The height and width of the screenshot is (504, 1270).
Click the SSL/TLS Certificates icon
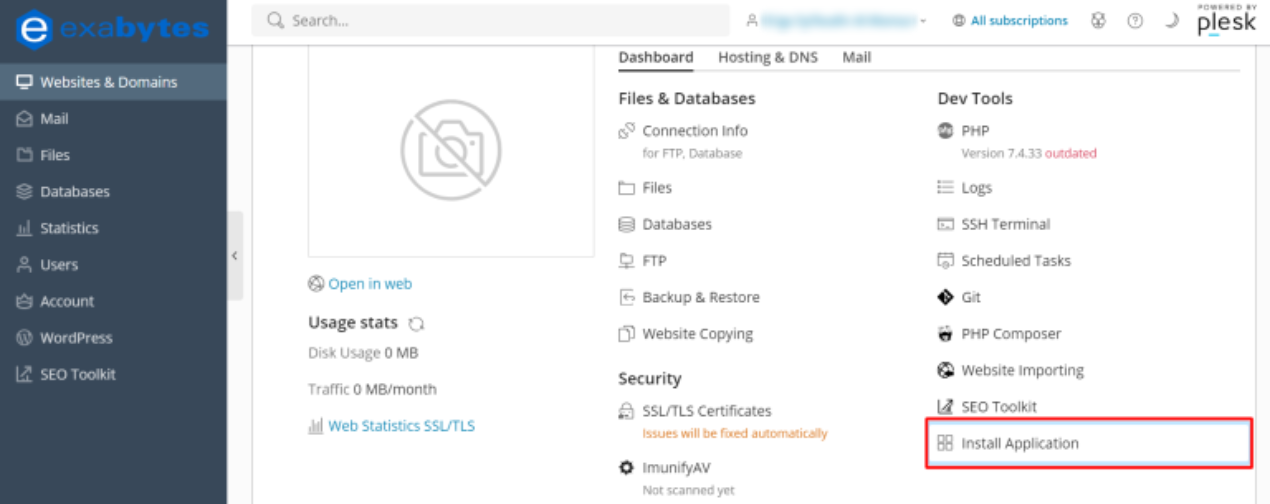(627, 411)
